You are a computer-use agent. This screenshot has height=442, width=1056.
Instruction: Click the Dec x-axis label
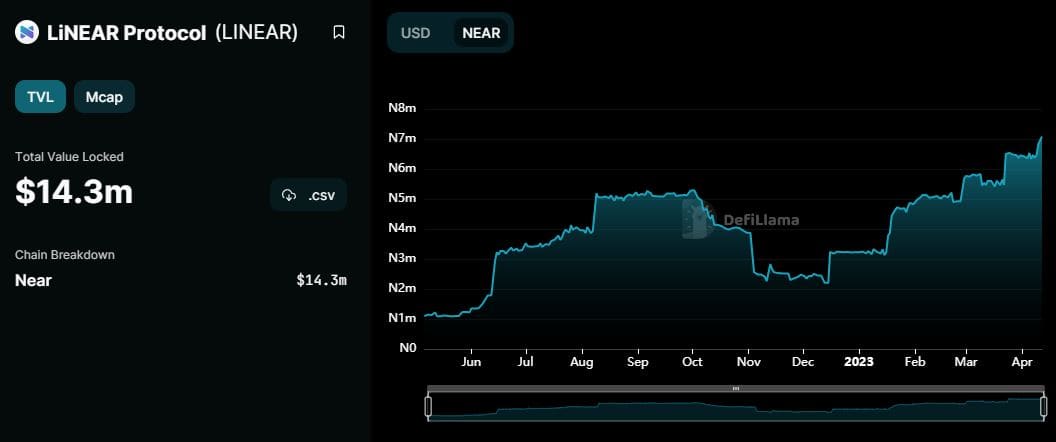(x=802, y=362)
